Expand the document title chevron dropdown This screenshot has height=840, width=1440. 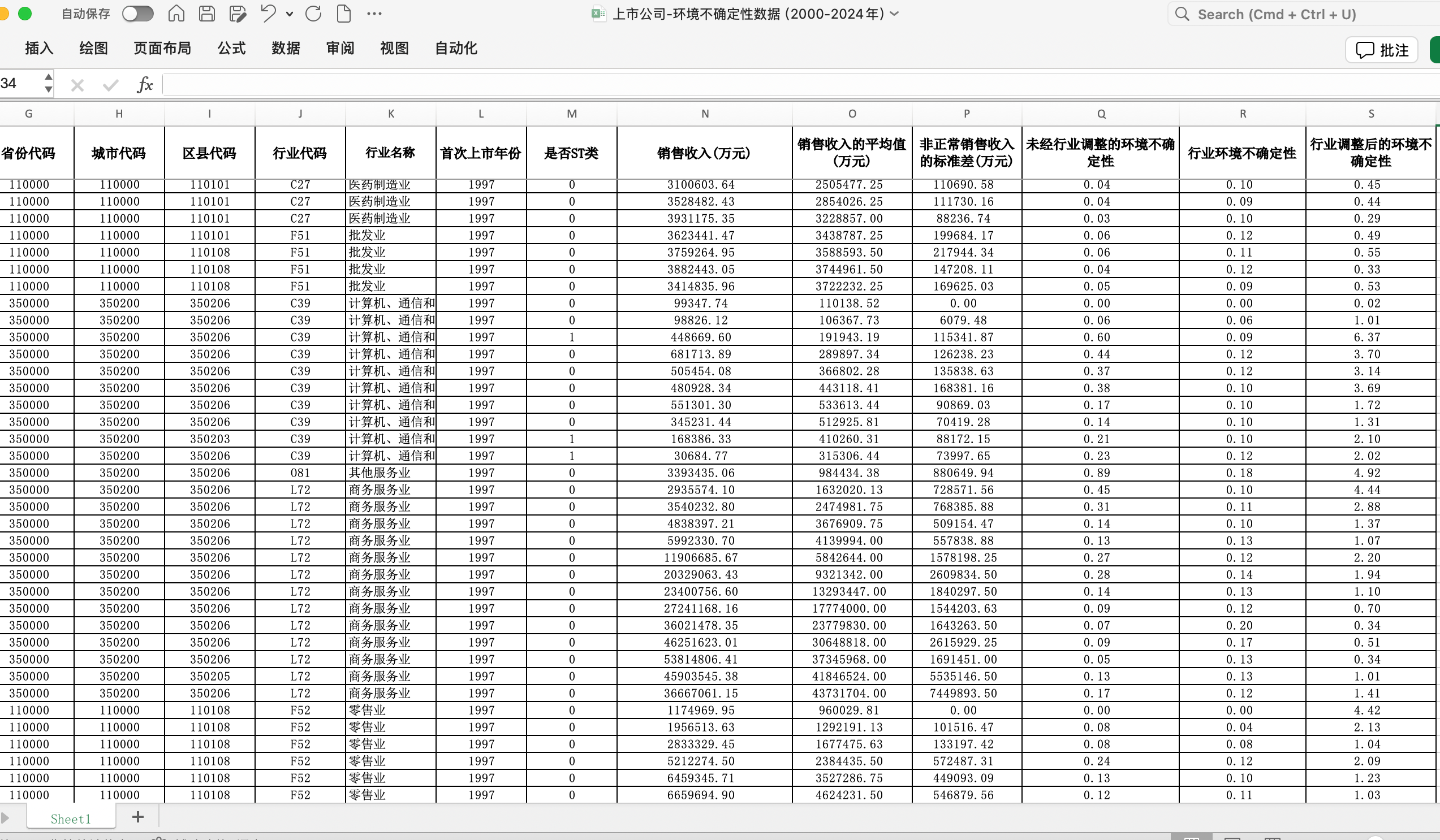pyautogui.click(x=894, y=13)
